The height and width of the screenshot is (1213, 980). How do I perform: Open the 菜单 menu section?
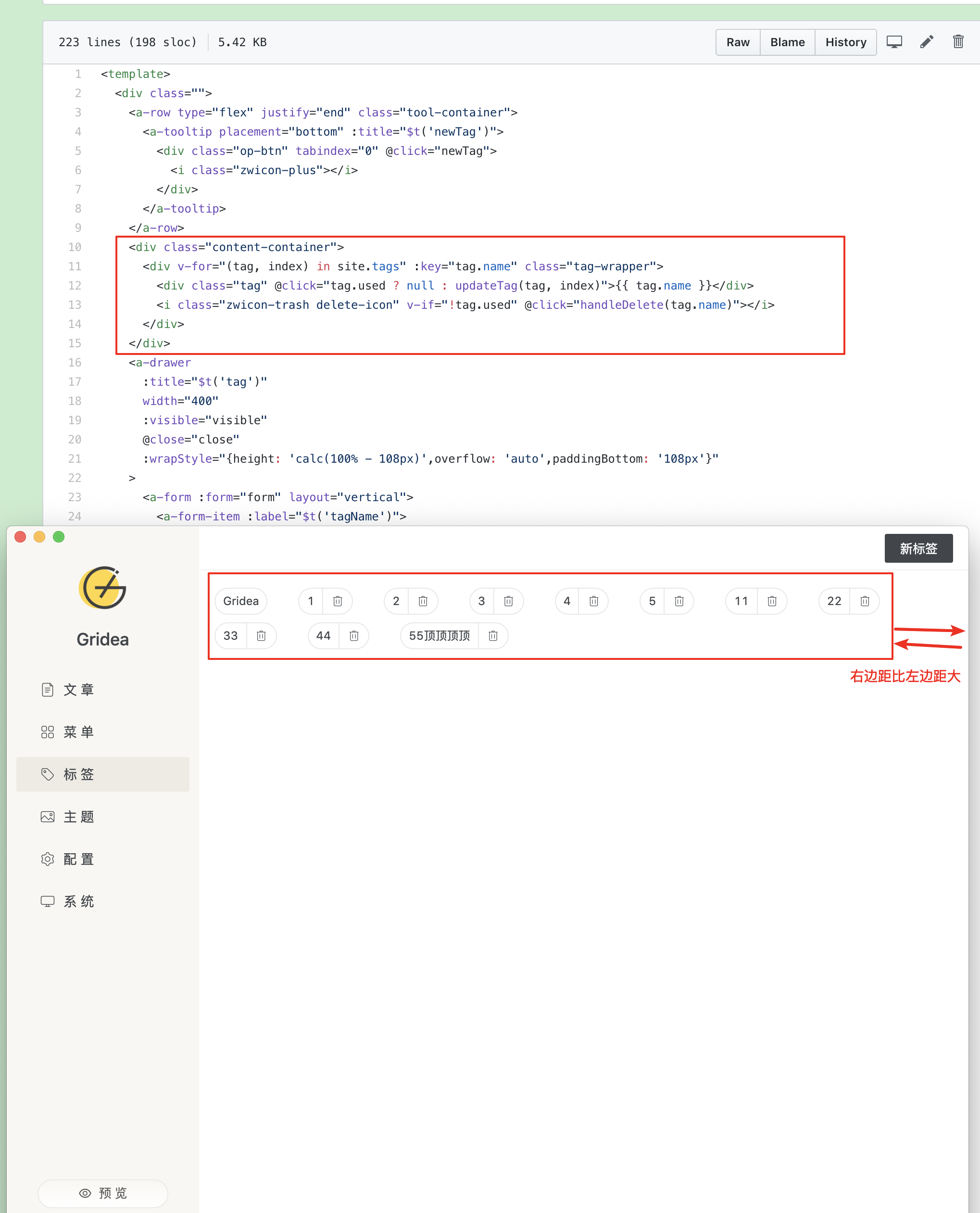tap(103, 732)
